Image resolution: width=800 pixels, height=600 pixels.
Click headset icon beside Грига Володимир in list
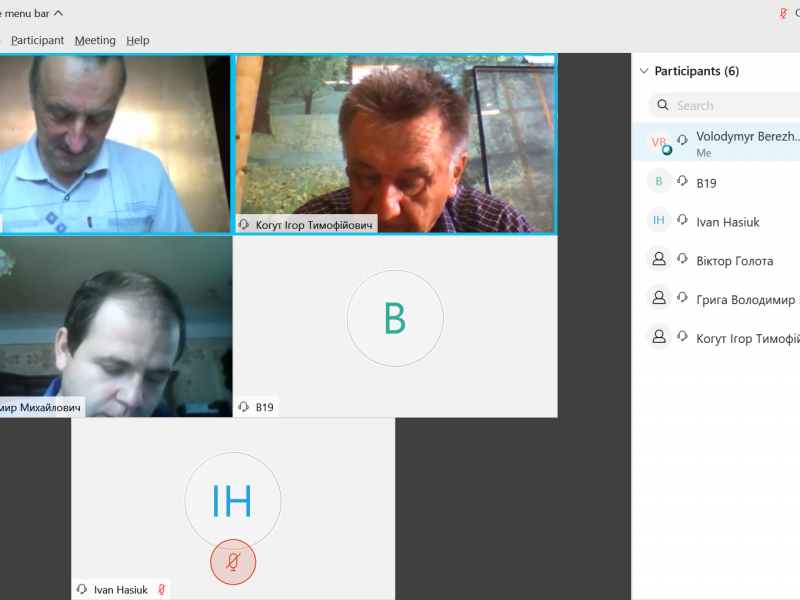coord(682,299)
